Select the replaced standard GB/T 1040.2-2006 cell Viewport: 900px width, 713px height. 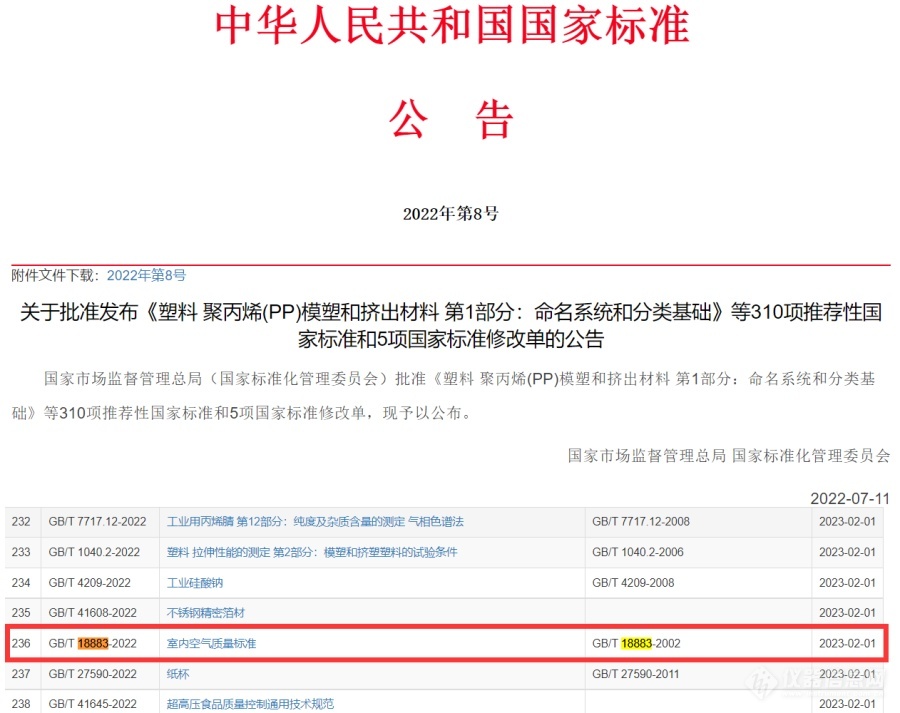(x=637, y=552)
